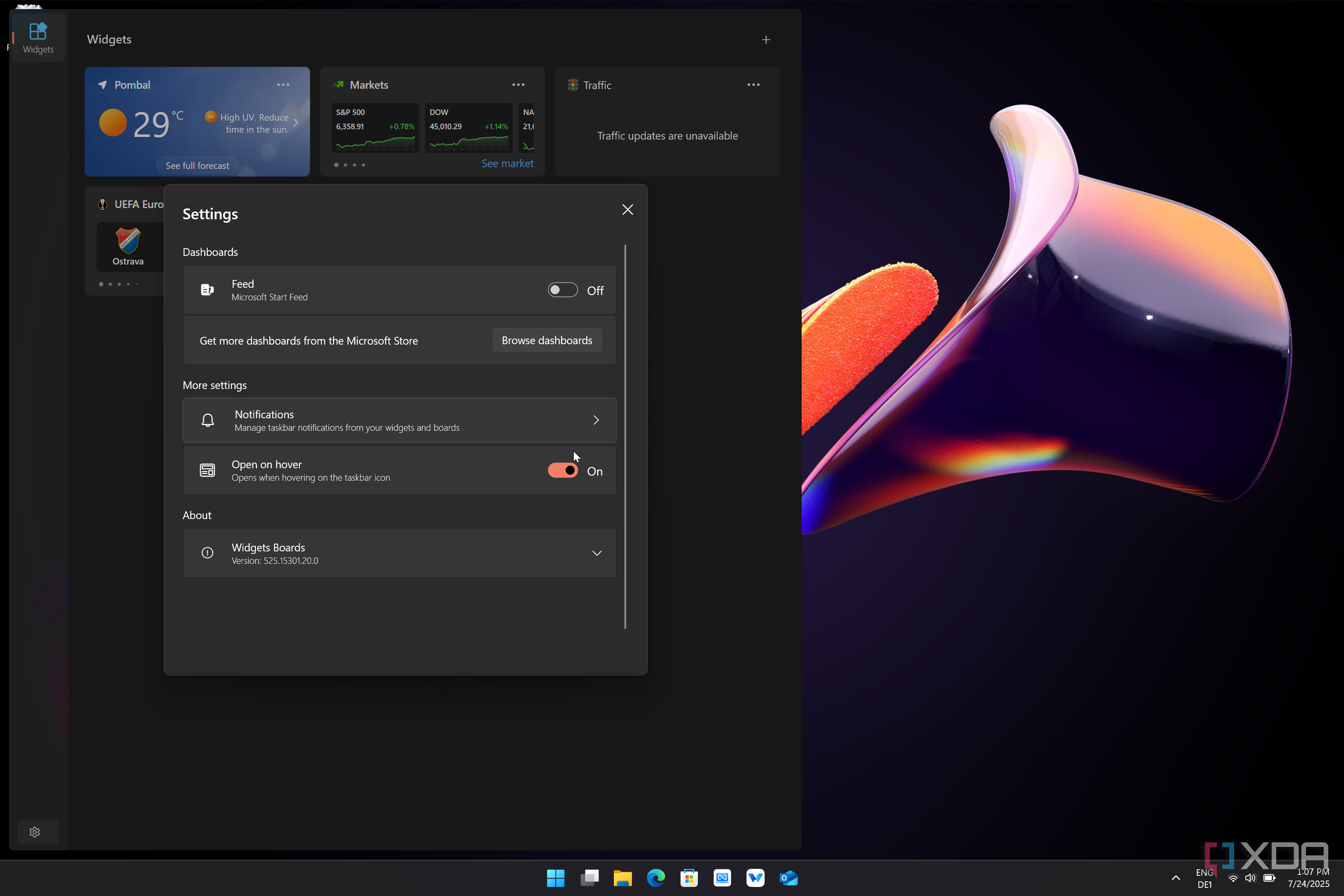Disable the Open on hover toggle

[x=563, y=471]
